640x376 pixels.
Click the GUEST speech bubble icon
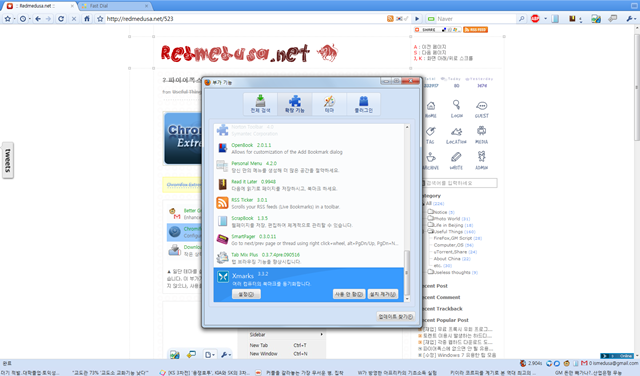(x=482, y=109)
